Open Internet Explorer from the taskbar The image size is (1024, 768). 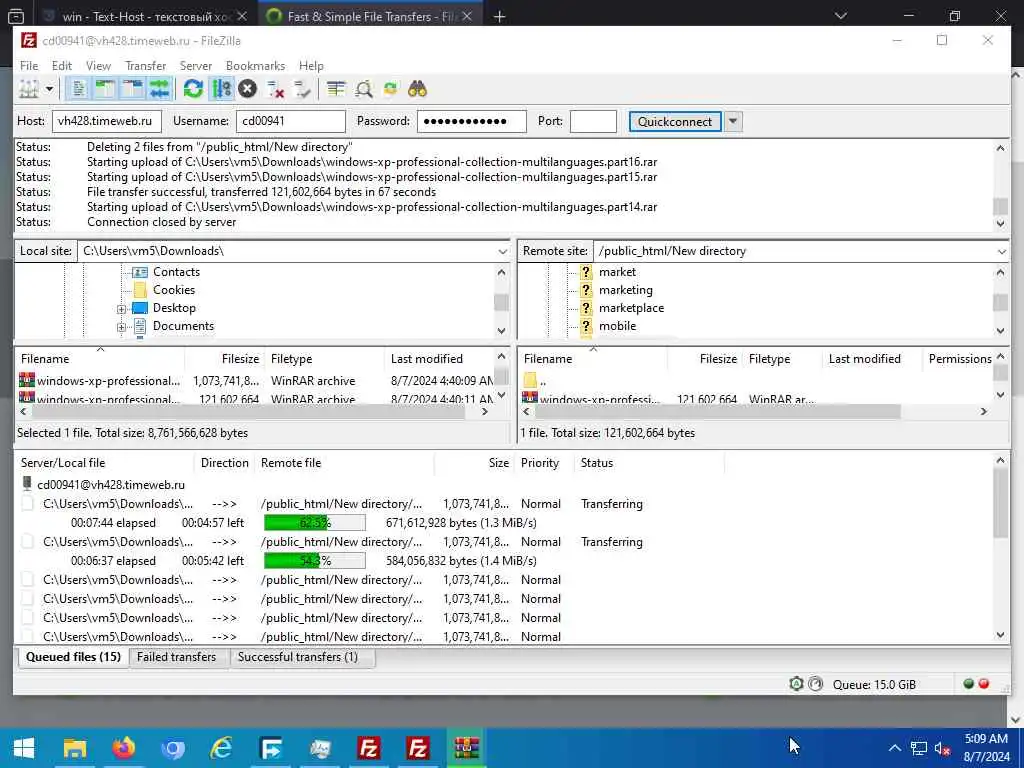221,748
